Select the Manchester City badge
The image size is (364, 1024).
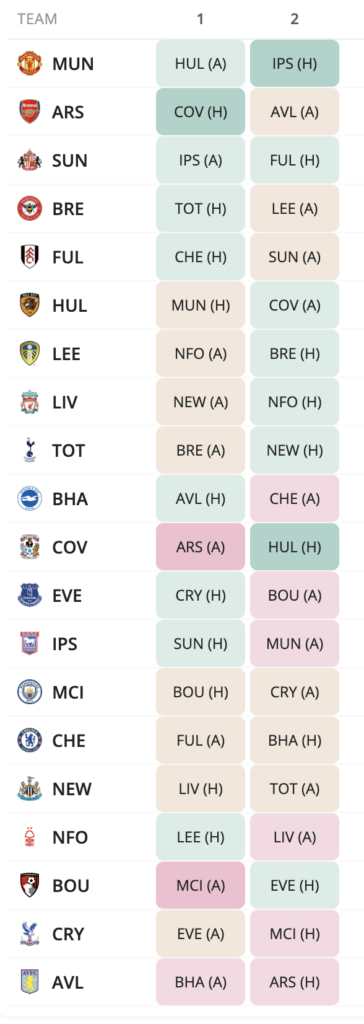(x=29, y=692)
